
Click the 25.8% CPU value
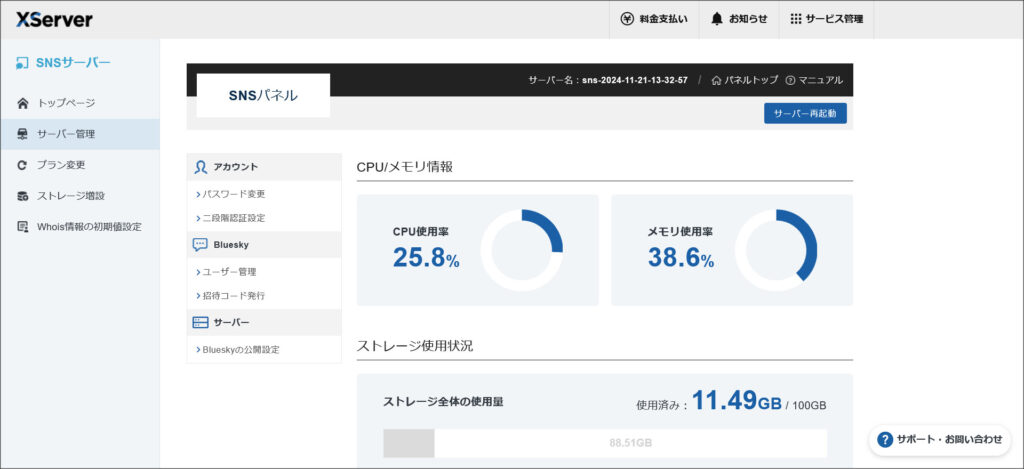click(x=426, y=258)
